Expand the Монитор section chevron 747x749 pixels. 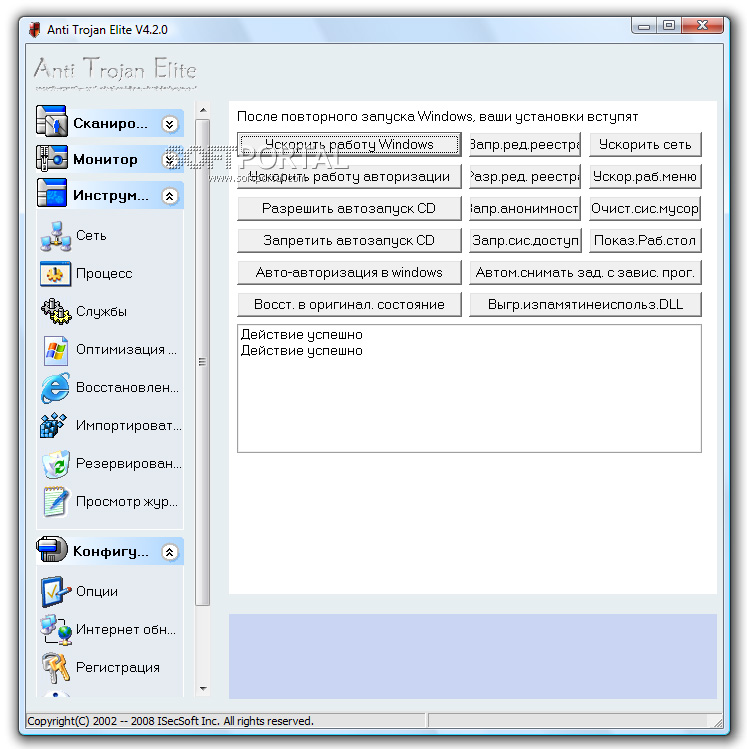coord(170,160)
